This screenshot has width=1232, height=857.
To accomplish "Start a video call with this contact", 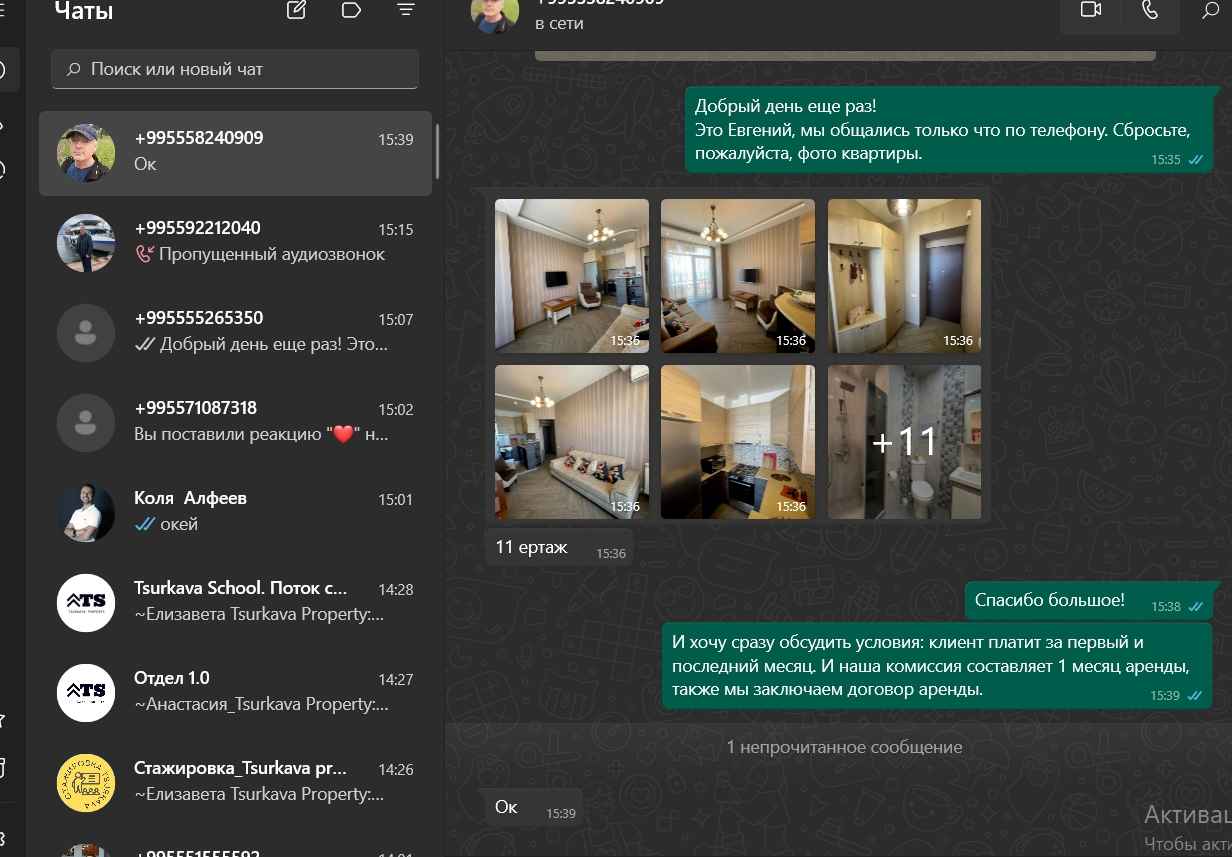I will (x=1091, y=10).
